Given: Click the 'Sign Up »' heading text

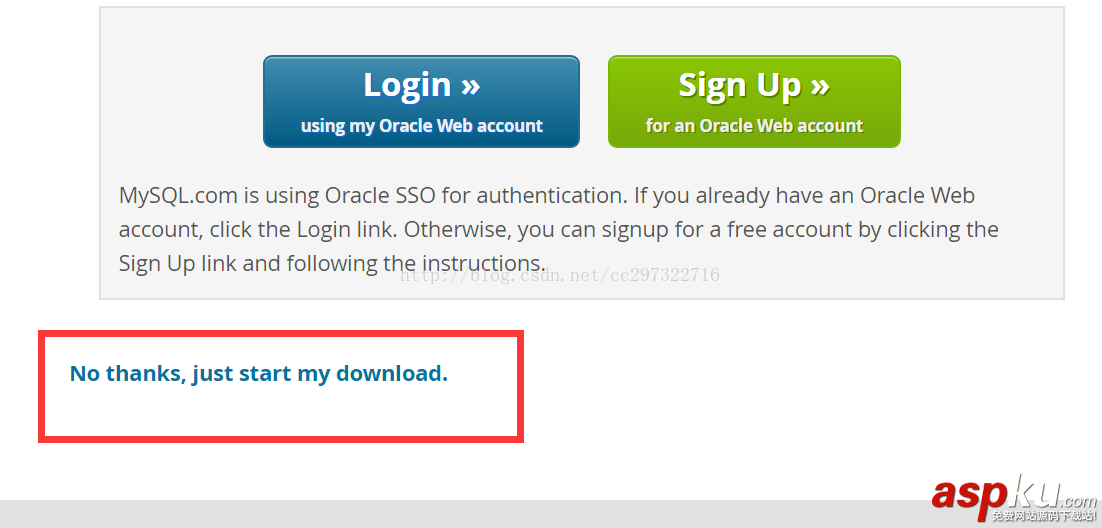Looking at the screenshot, I should click(754, 85).
